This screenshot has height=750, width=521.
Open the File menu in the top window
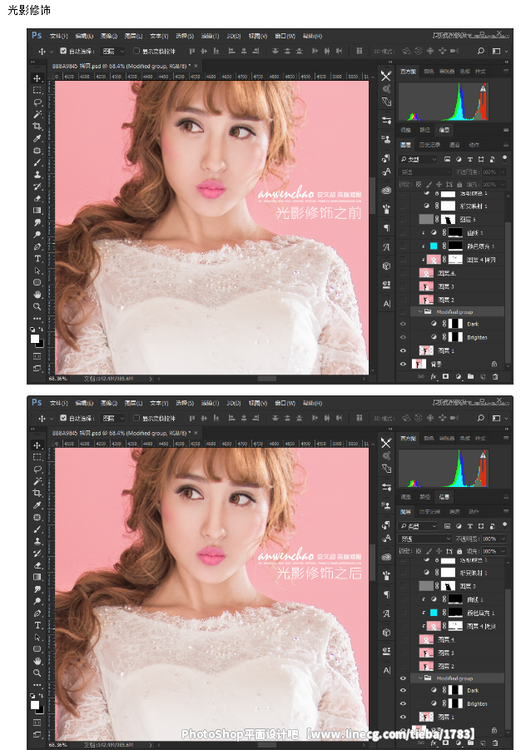click(58, 36)
